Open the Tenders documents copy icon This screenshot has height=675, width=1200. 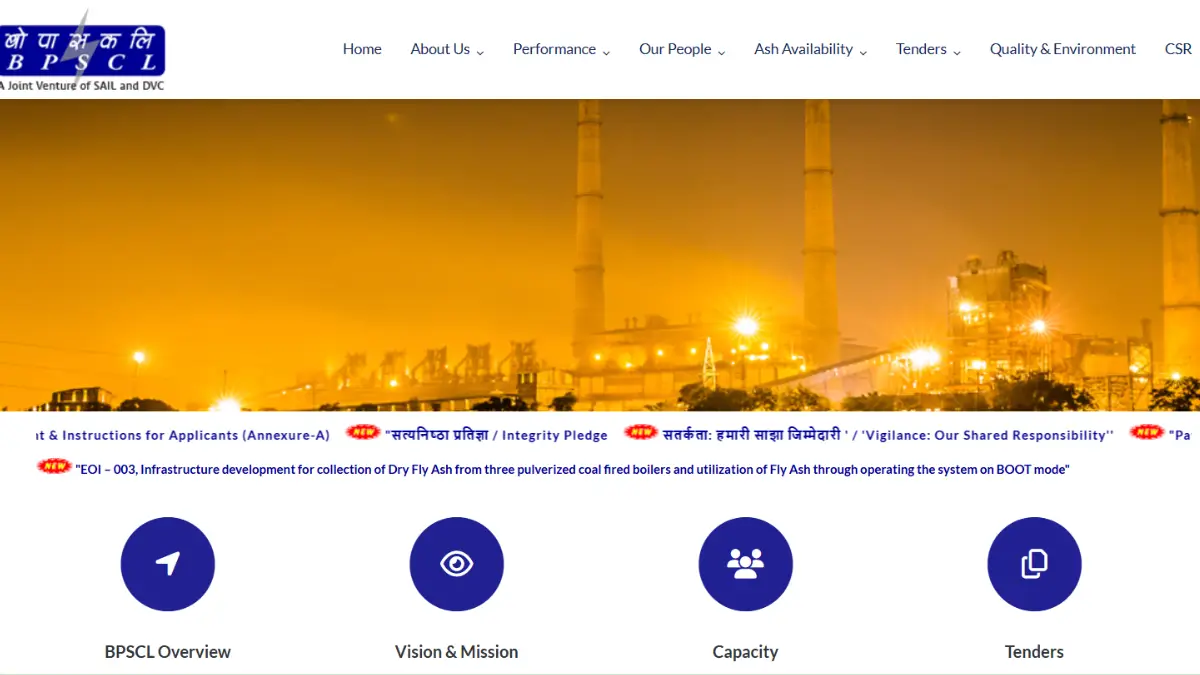coord(1034,564)
